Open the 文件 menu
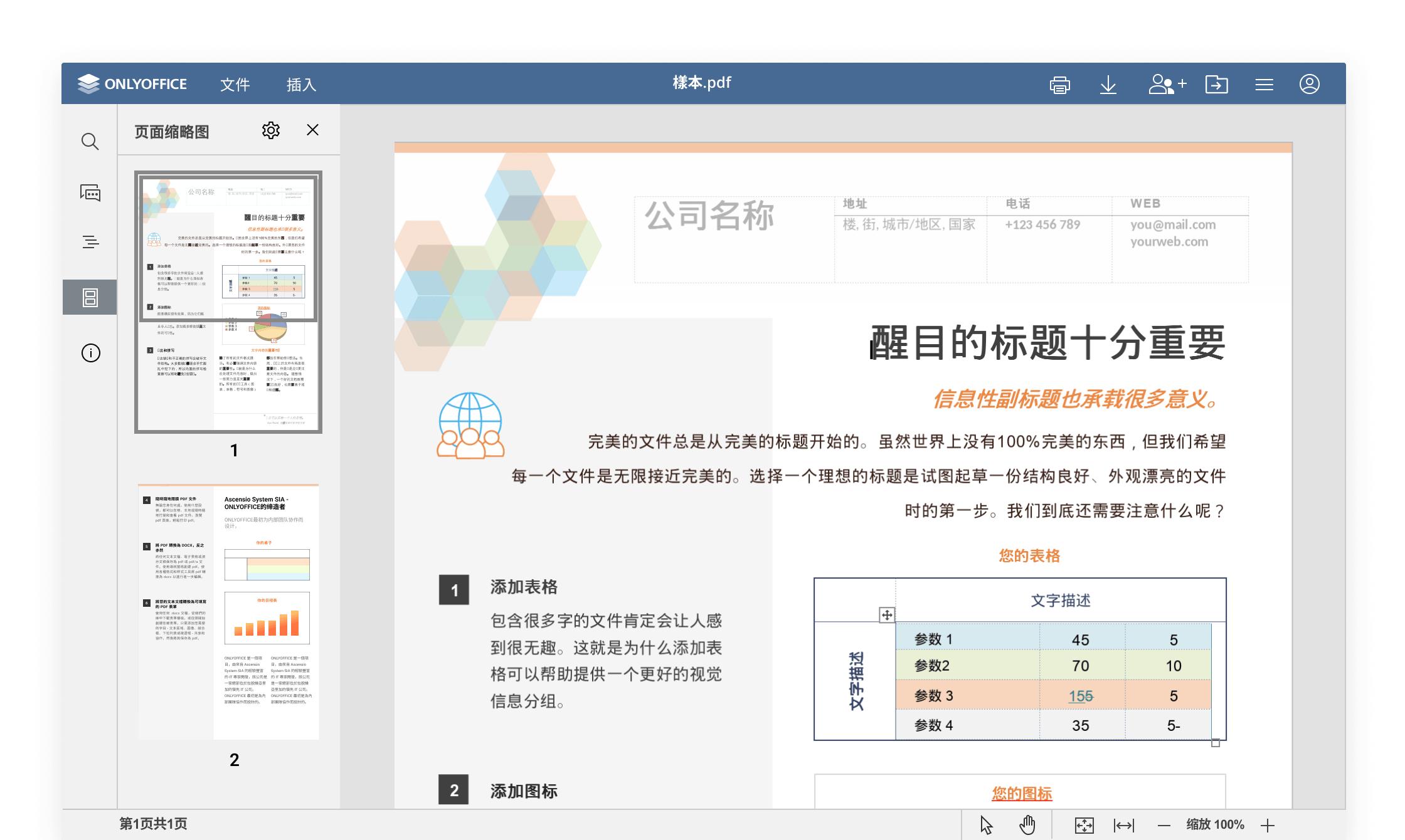Viewport: 1405px width, 840px height. [x=235, y=83]
